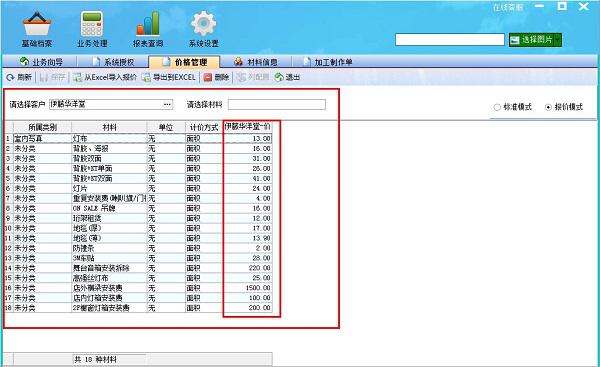This screenshot has width=600, height=367.
Task: Open the 业务处理 calculator icon
Action: 92,24
